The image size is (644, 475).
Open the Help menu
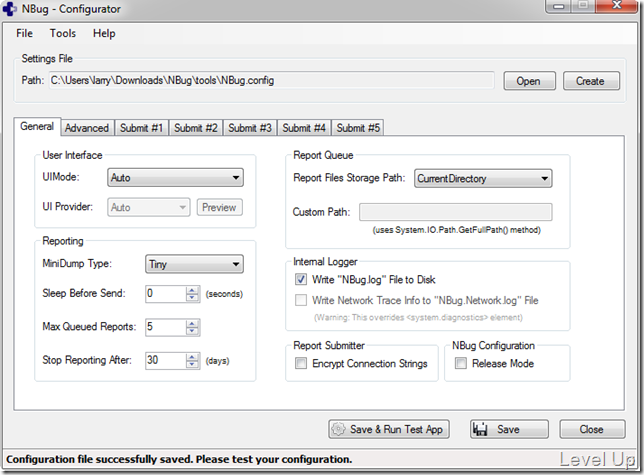click(104, 33)
